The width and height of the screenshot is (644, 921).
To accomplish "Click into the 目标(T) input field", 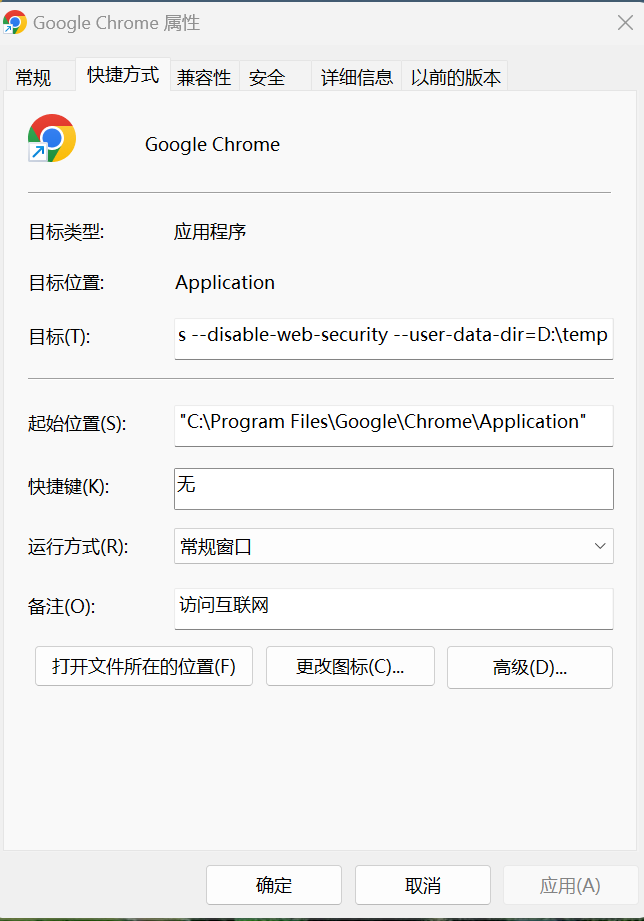I will [x=392, y=336].
